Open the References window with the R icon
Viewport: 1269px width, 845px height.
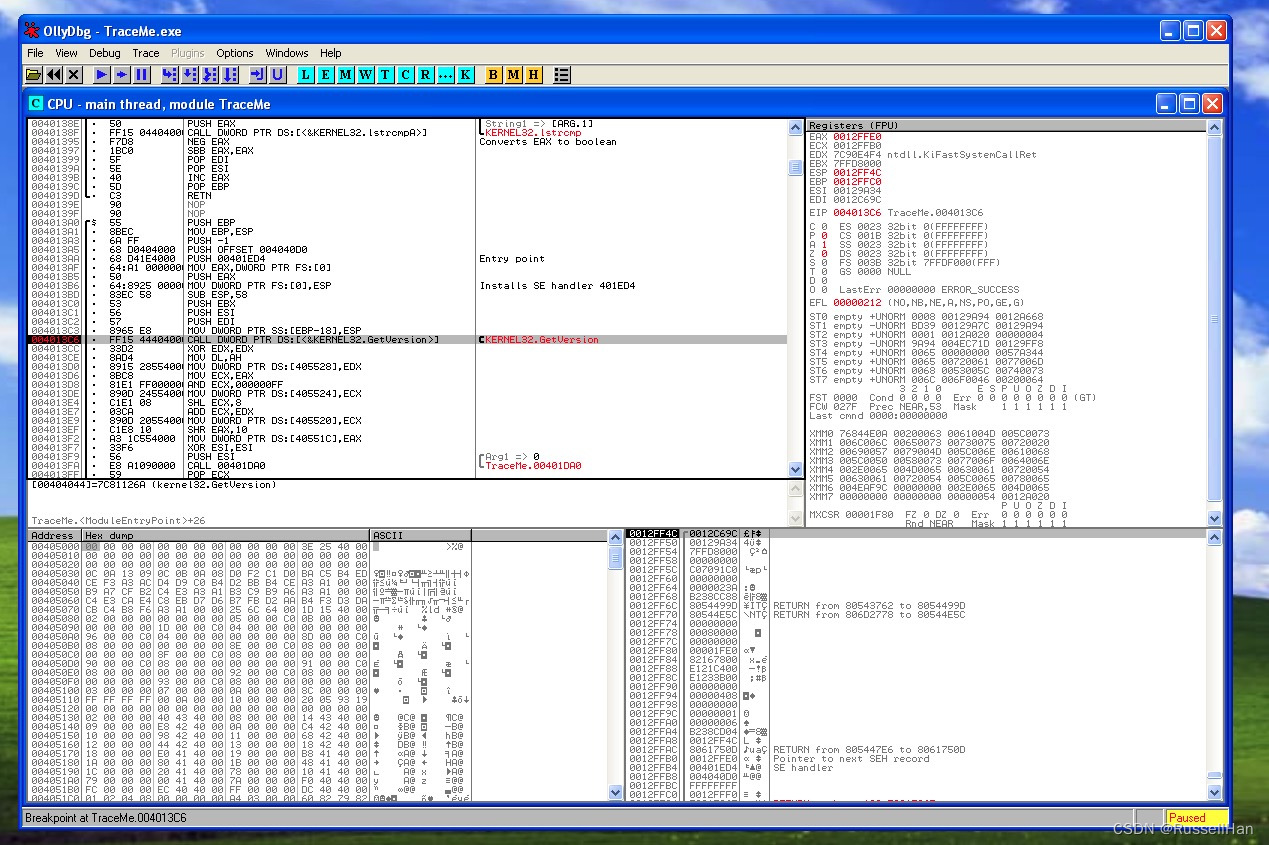click(426, 75)
